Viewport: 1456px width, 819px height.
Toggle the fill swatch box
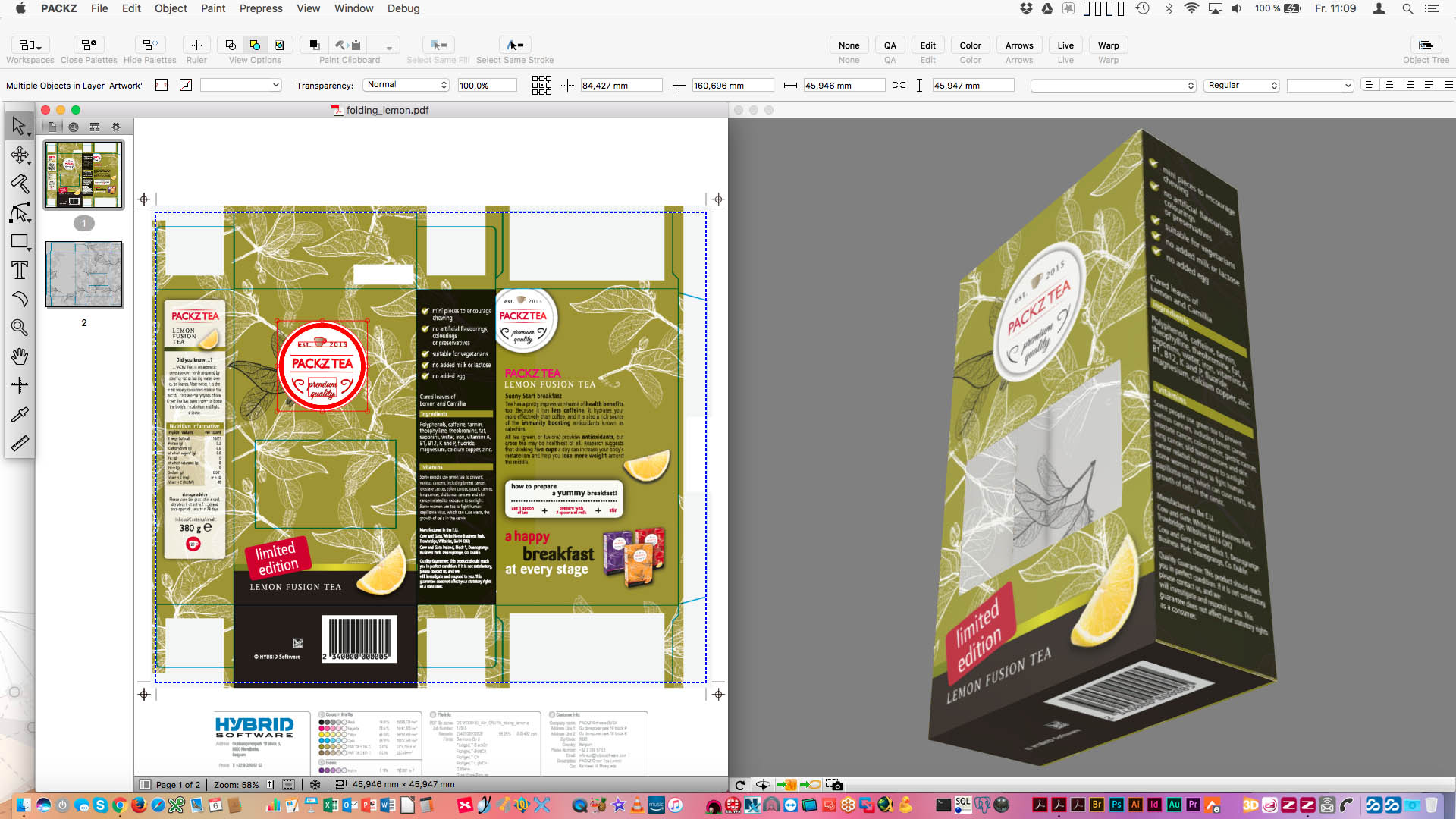pos(162,85)
